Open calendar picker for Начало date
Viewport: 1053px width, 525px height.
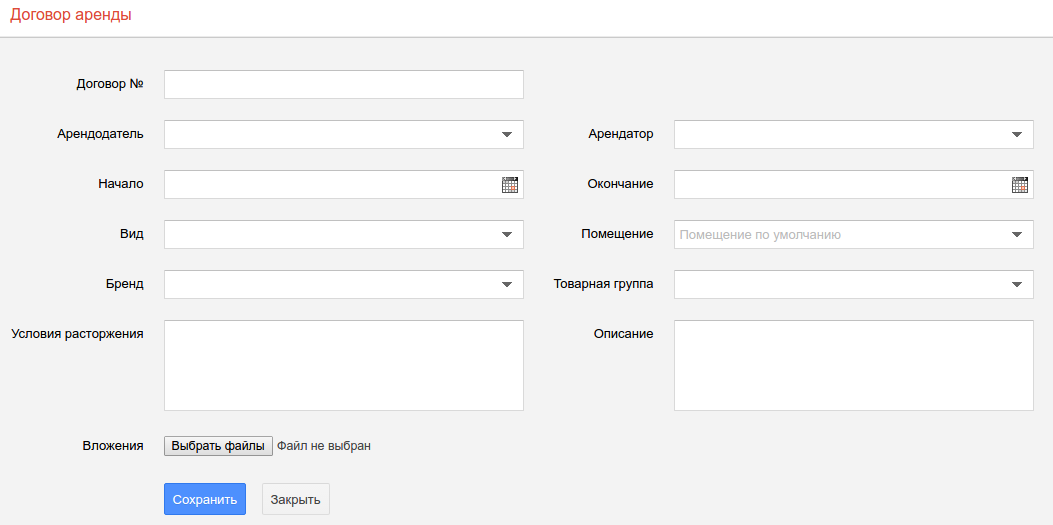point(510,185)
